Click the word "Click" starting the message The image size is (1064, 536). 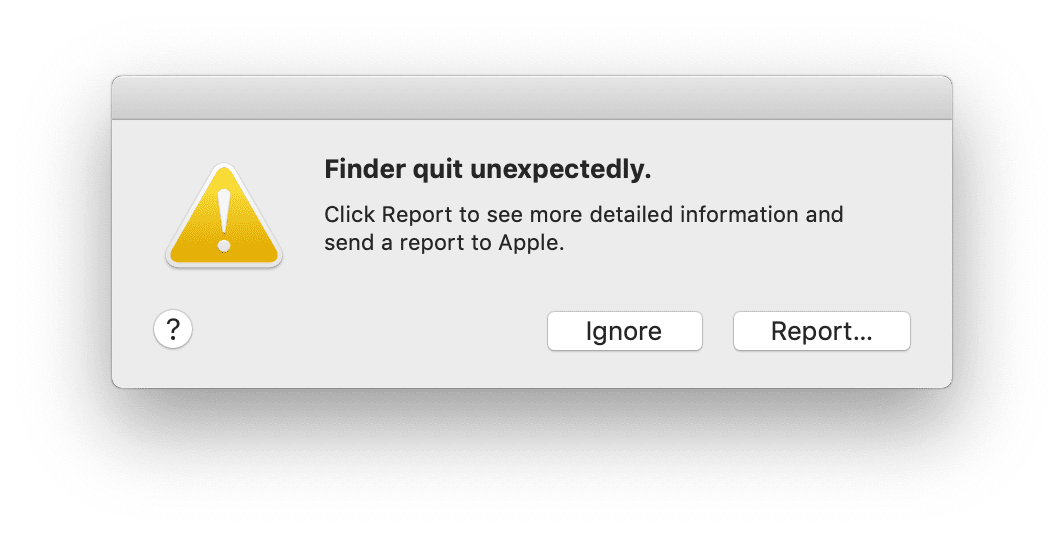click(350, 215)
